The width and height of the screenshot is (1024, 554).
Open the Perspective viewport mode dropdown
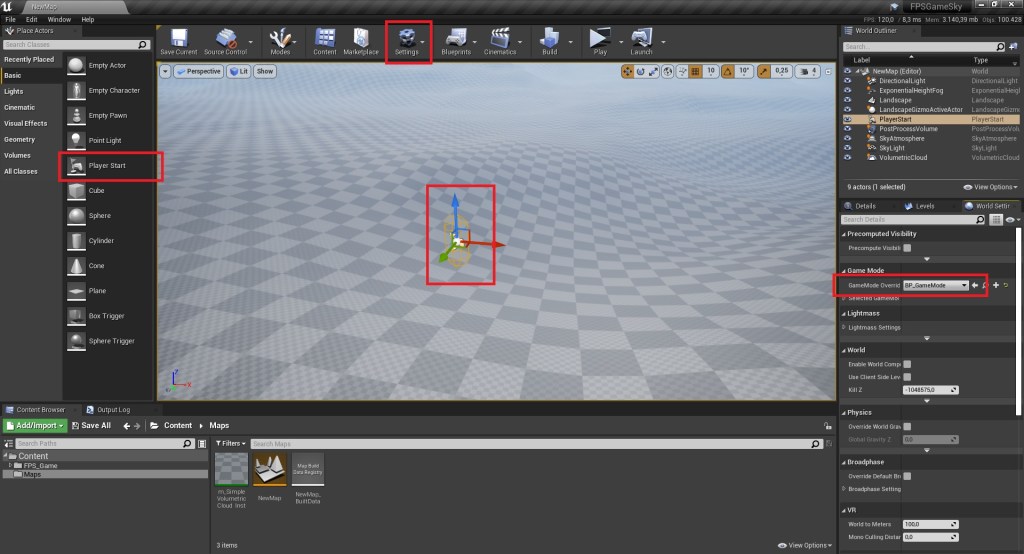[198, 72]
